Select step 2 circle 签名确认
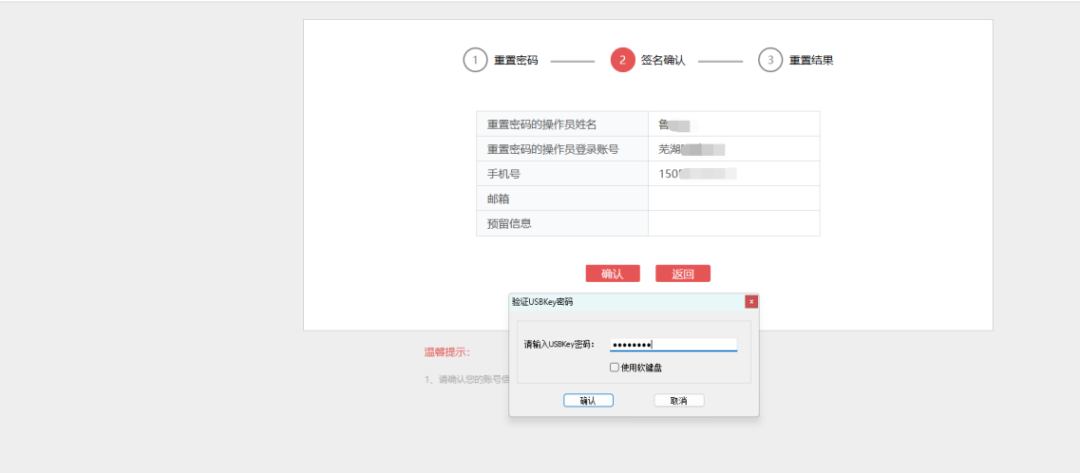 (x=622, y=60)
